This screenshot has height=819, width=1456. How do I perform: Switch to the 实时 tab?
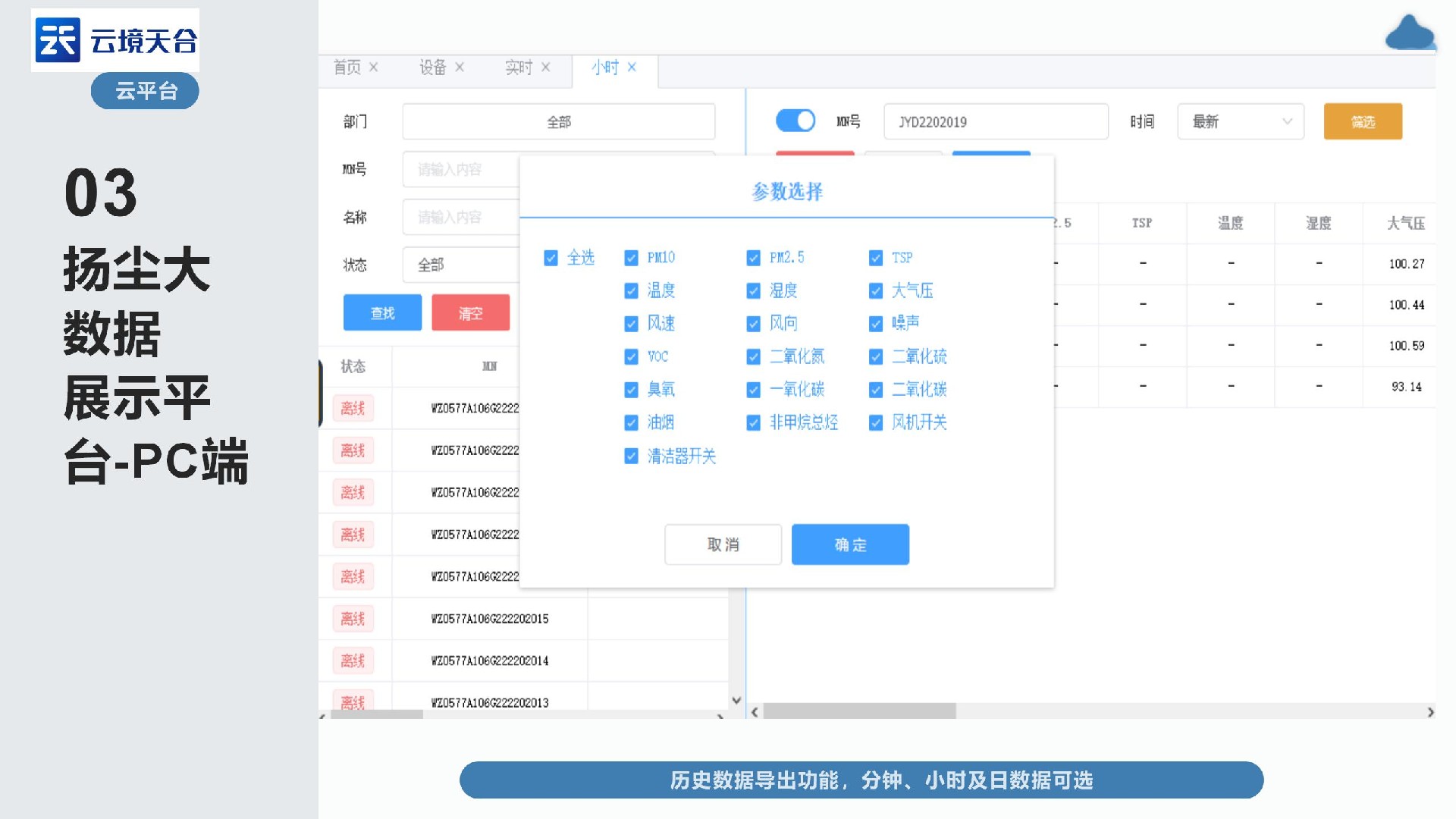(x=519, y=67)
